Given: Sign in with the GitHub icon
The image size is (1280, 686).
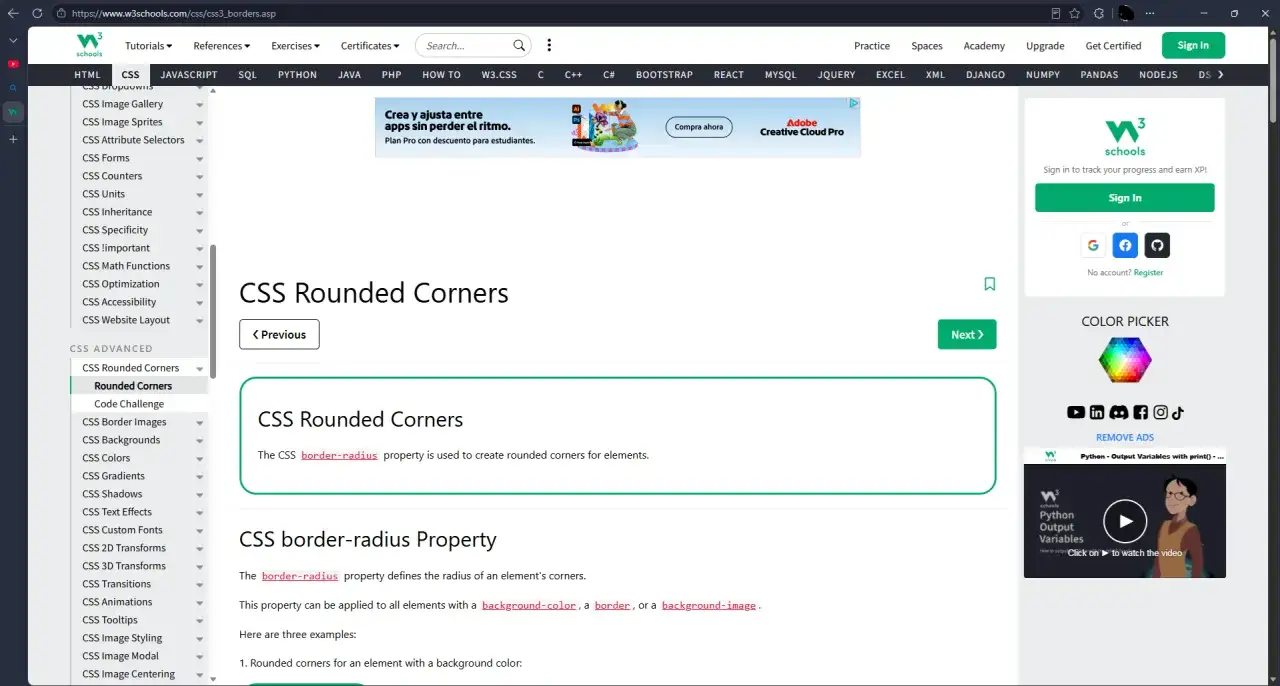Looking at the screenshot, I should 1157,245.
